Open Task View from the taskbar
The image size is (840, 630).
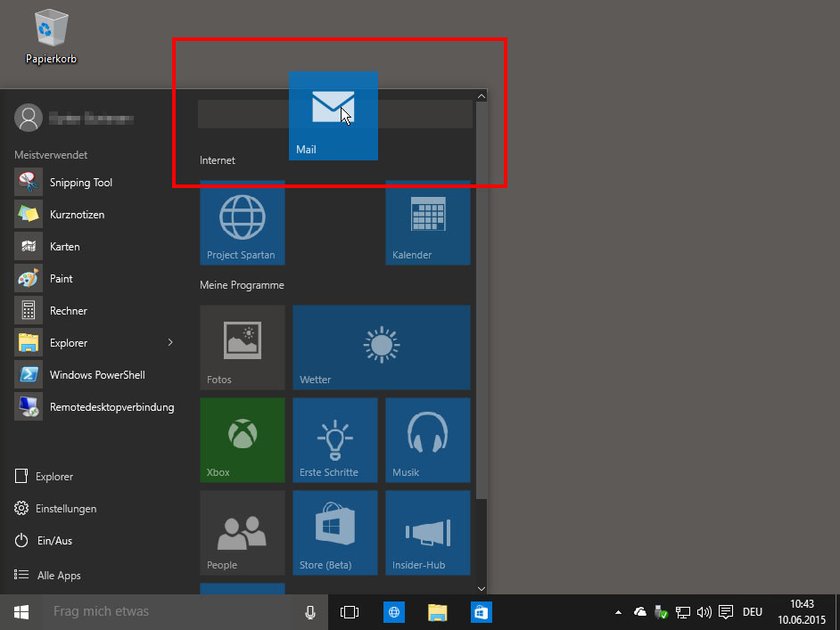coord(349,612)
